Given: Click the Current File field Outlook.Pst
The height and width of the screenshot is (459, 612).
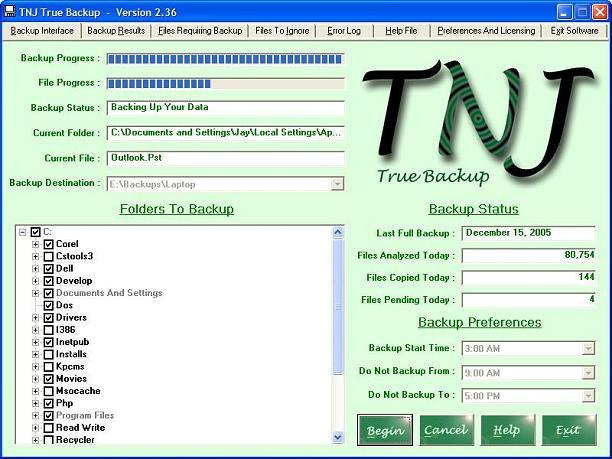Looking at the screenshot, I should click(226, 158).
